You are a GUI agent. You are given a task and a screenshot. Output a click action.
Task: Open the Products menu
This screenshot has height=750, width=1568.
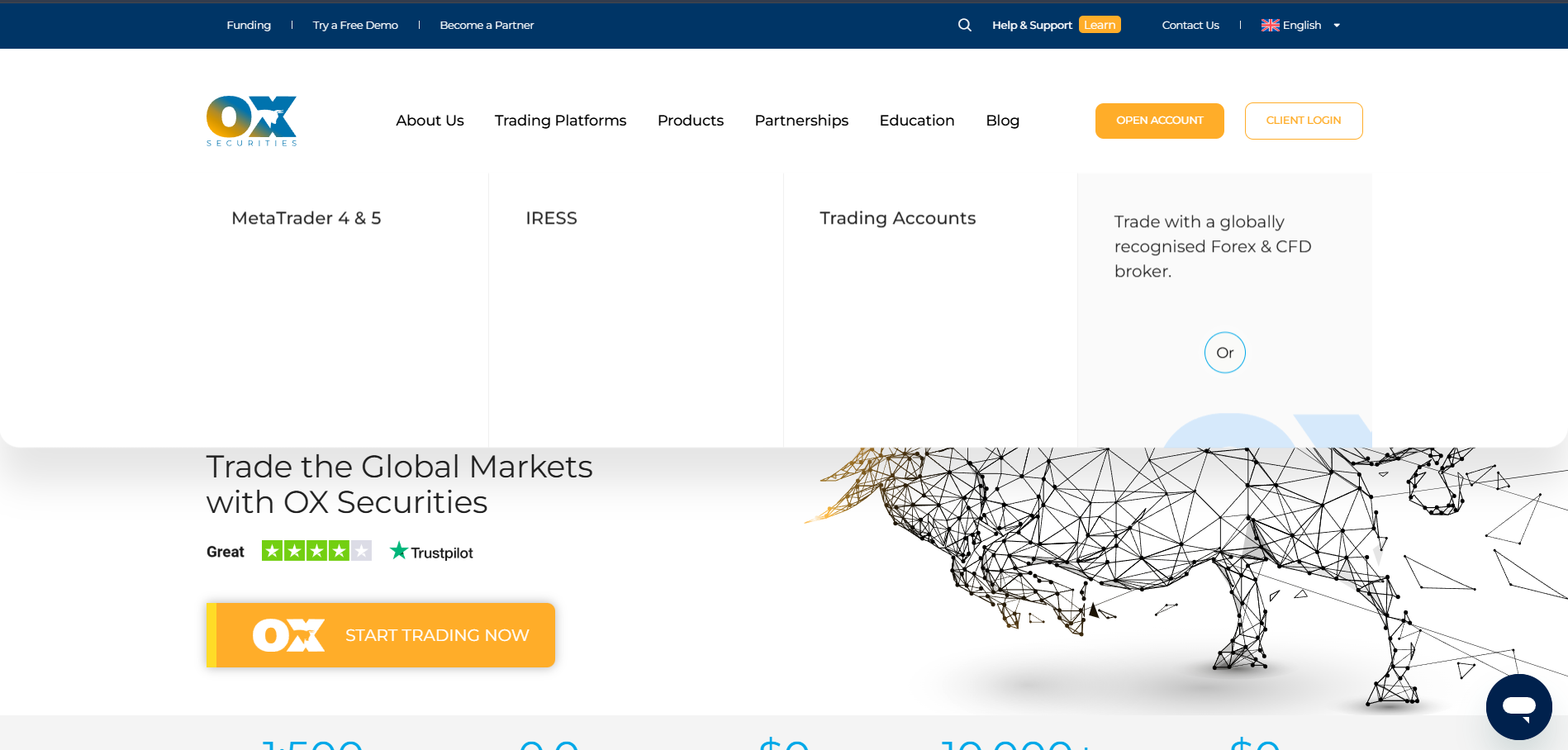pos(691,121)
